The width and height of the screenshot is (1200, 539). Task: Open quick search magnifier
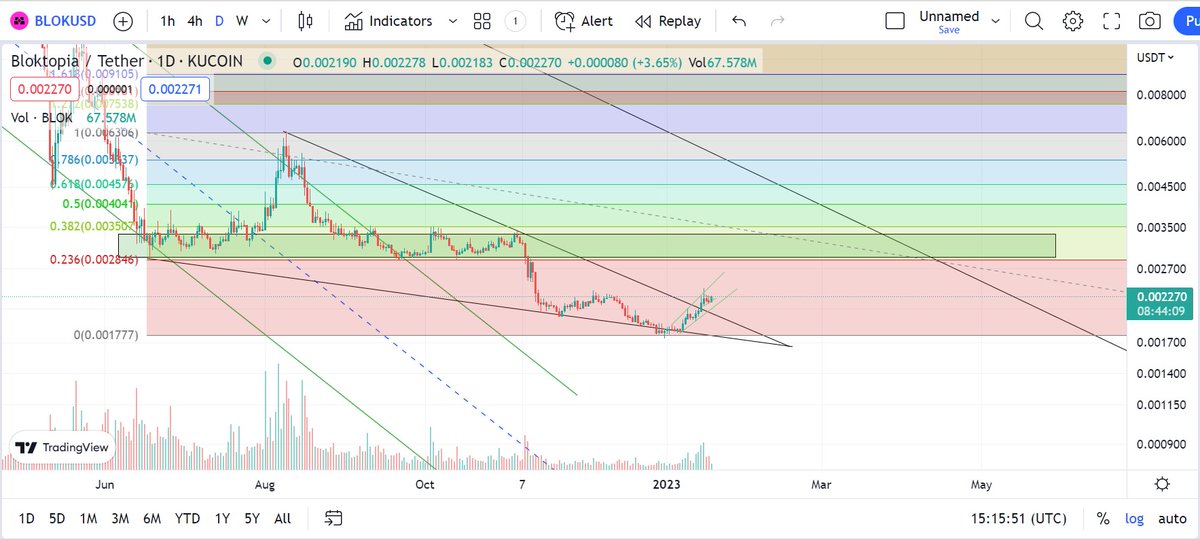1034,21
